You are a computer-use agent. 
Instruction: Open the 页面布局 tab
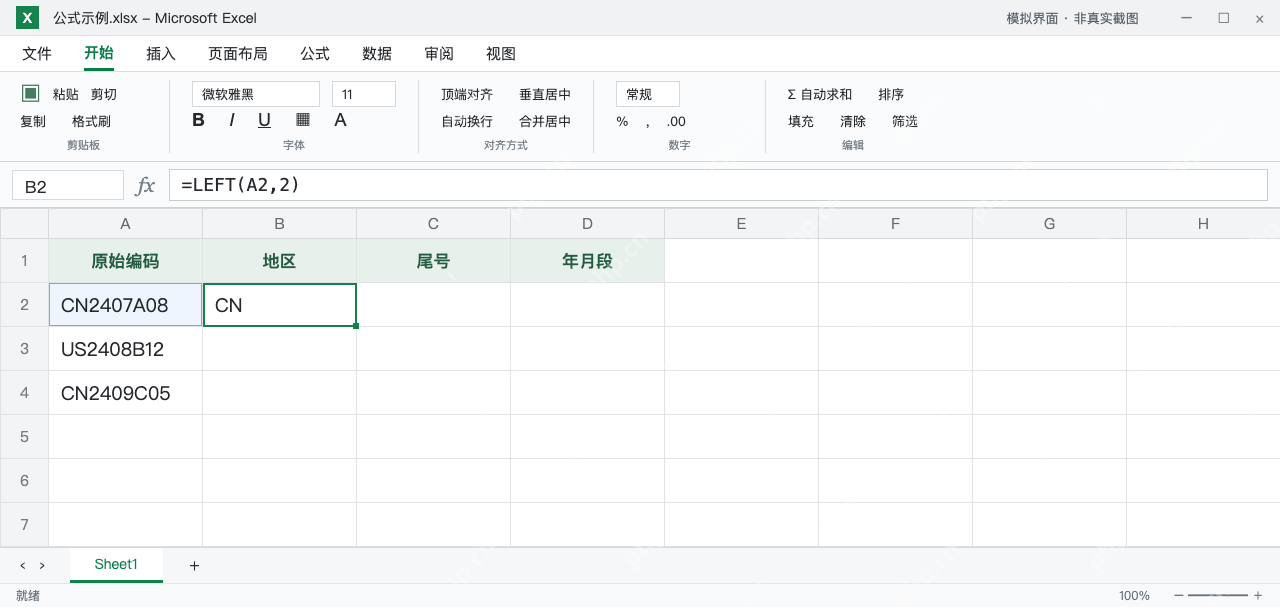(238, 54)
